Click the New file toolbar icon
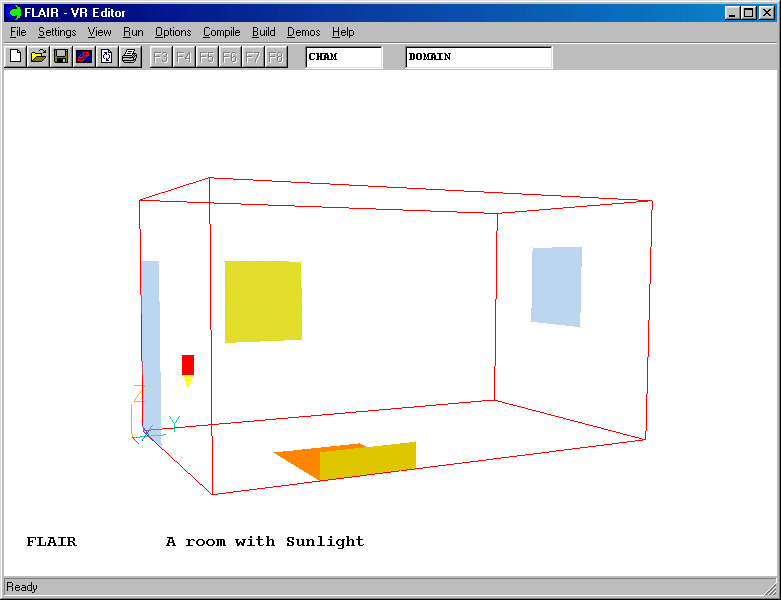The width and height of the screenshot is (781, 600). click(15, 57)
